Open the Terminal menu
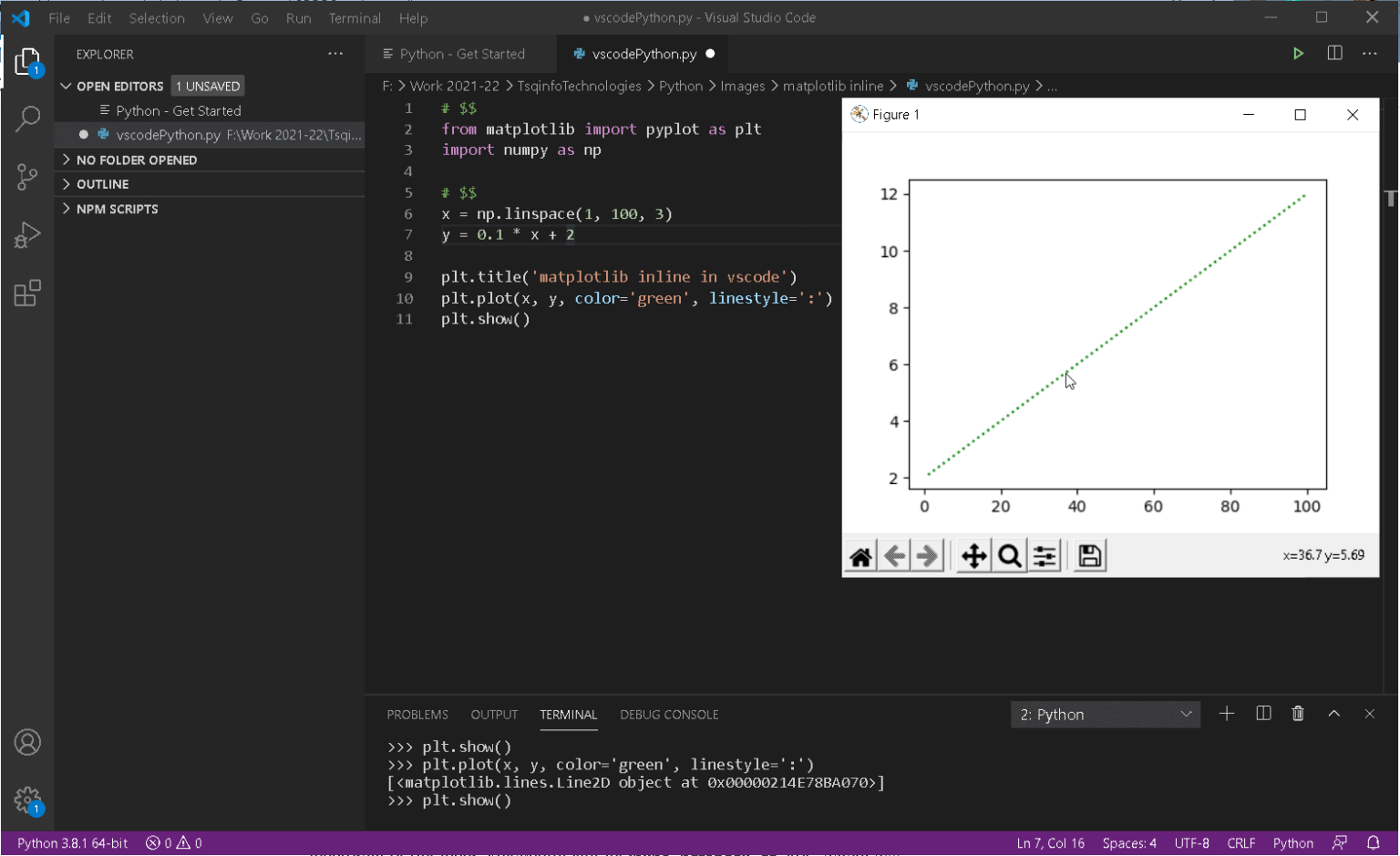 pos(354,17)
